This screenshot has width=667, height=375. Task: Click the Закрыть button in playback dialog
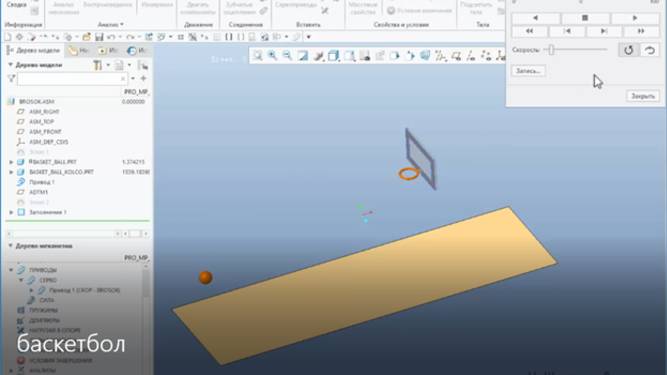643,96
